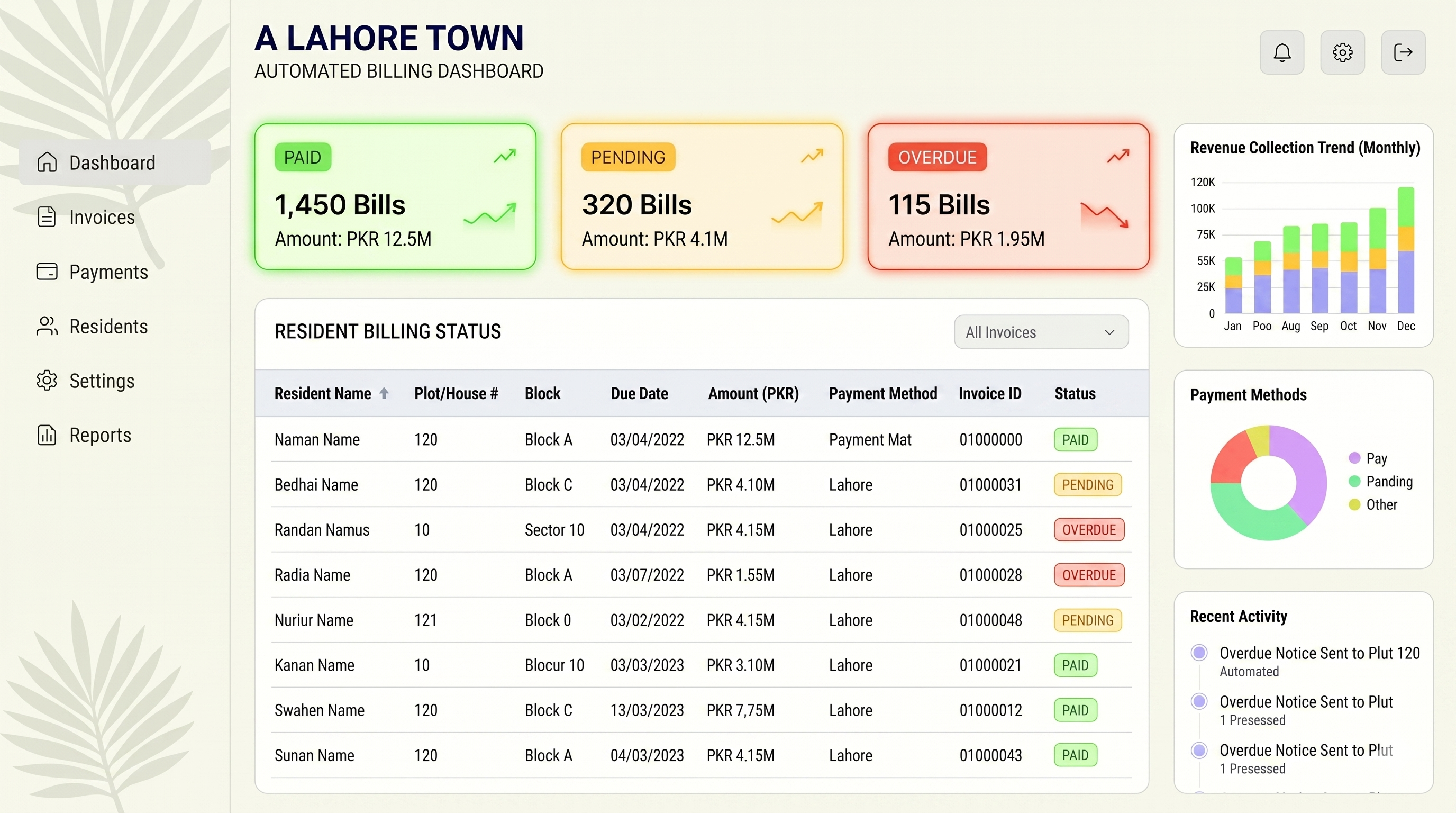
Task: Switch to the Settings sidebar item
Action: pos(102,381)
